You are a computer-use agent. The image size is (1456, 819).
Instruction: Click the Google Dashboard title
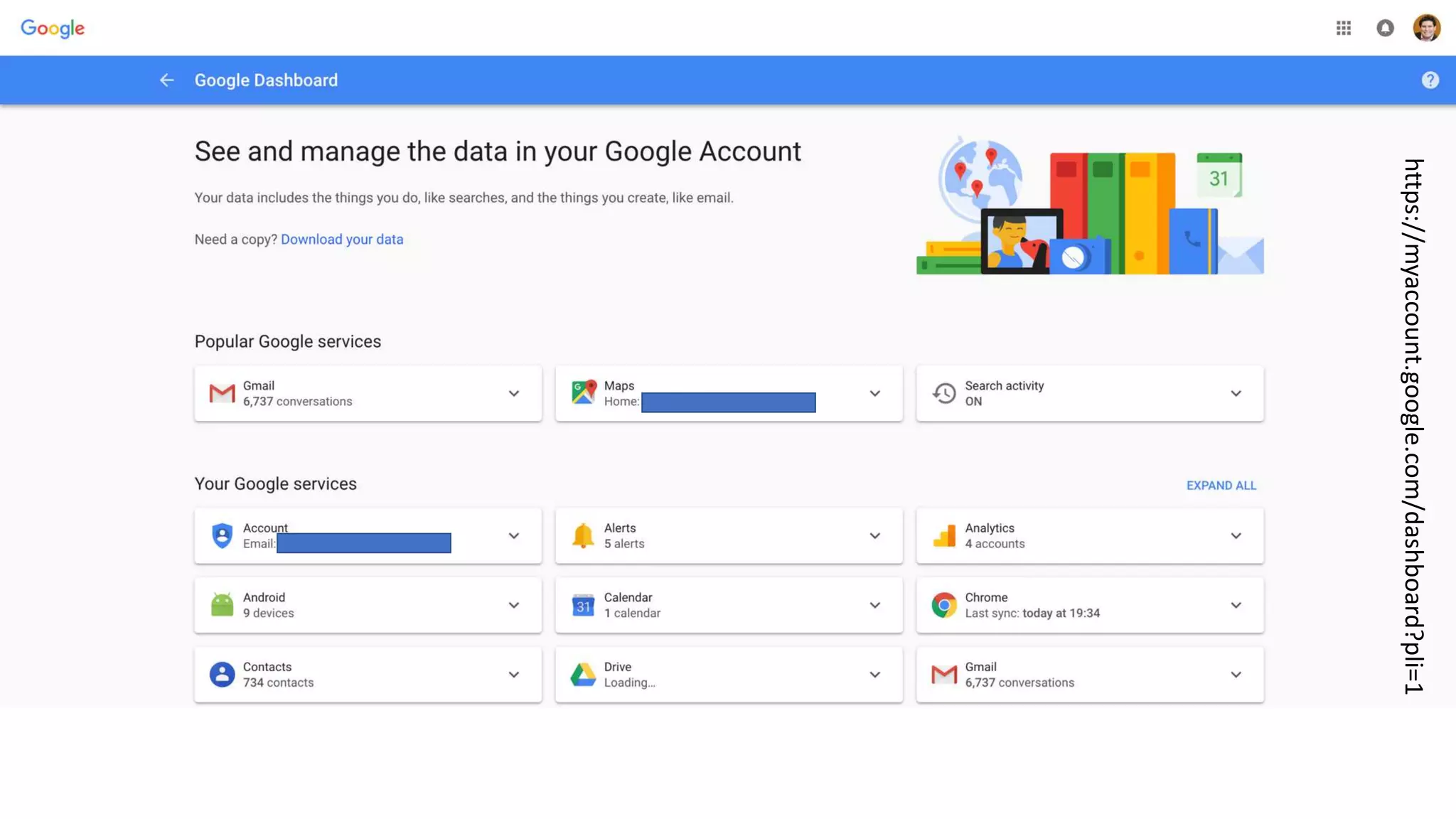click(266, 80)
